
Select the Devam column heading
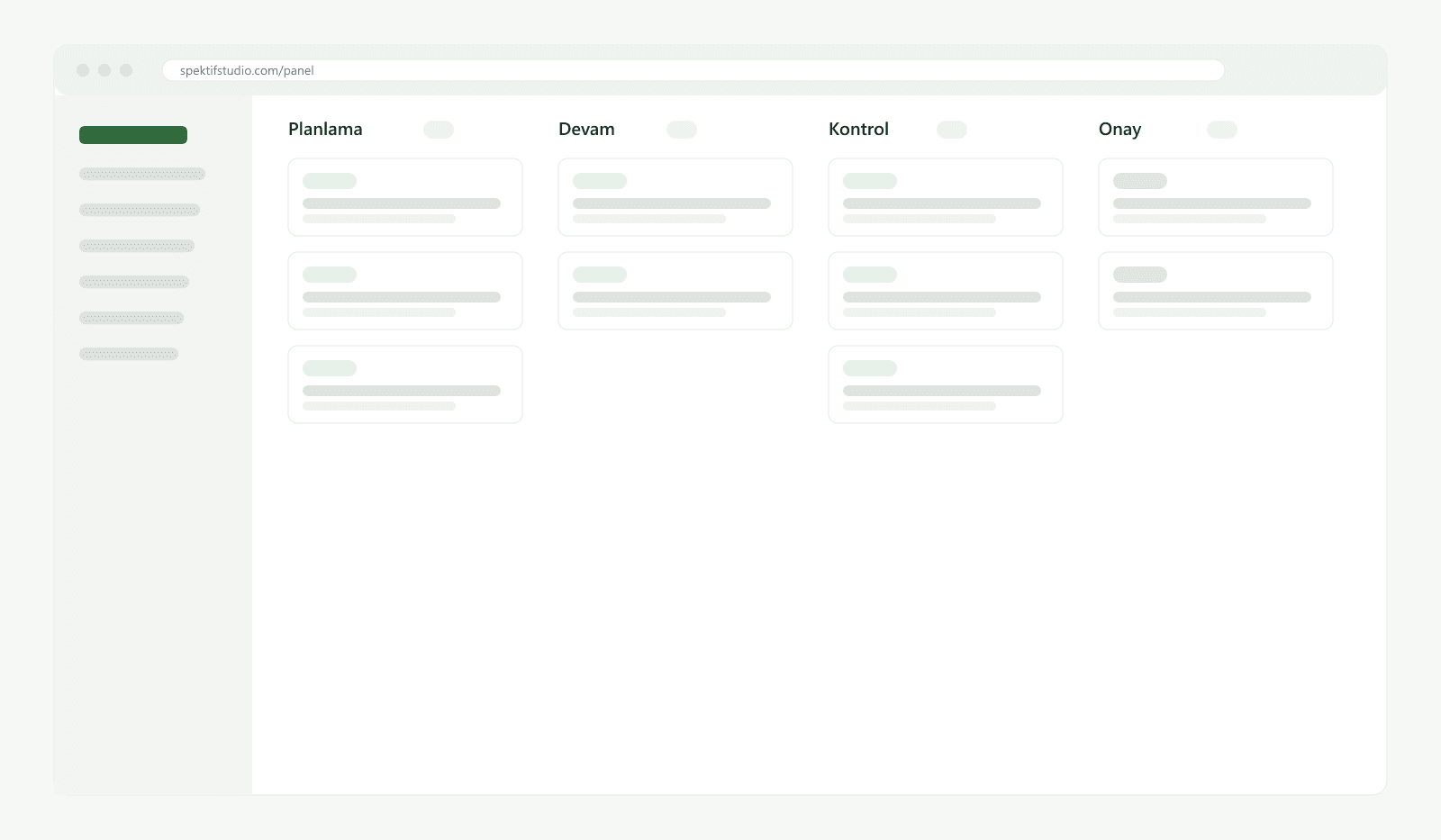[586, 129]
